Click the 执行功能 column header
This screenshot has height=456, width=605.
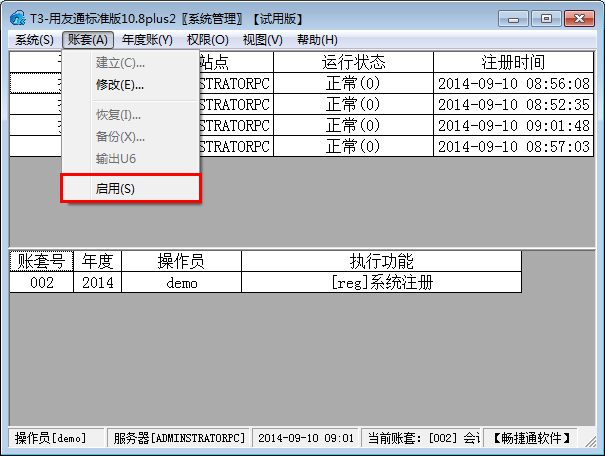[x=382, y=261]
